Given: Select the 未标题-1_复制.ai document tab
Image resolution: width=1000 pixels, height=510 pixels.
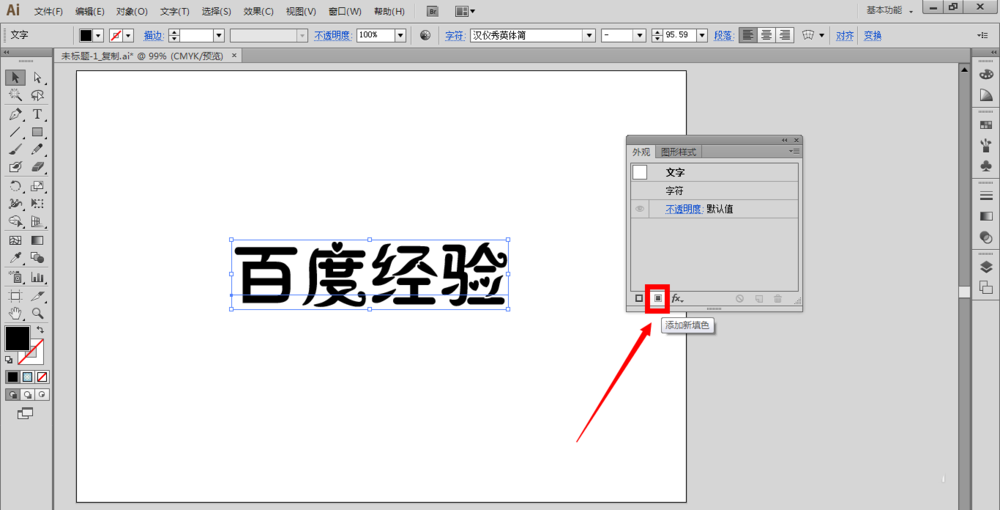Looking at the screenshot, I should tap(147, 56).
